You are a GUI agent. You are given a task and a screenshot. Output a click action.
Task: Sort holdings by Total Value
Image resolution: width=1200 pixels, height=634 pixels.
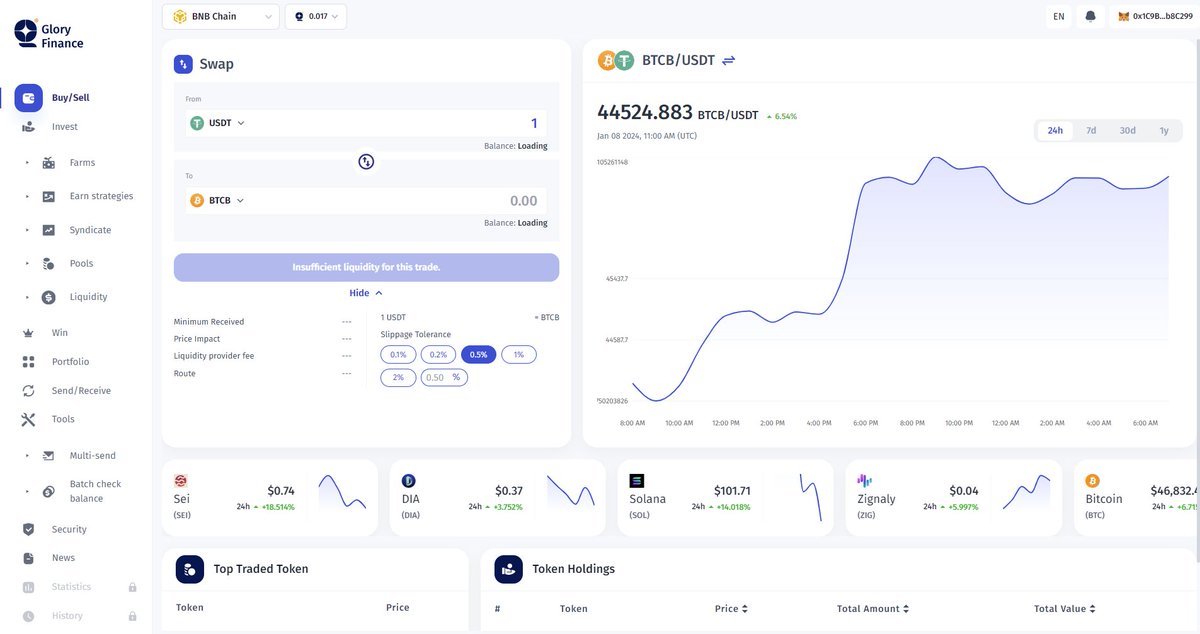1067,609
